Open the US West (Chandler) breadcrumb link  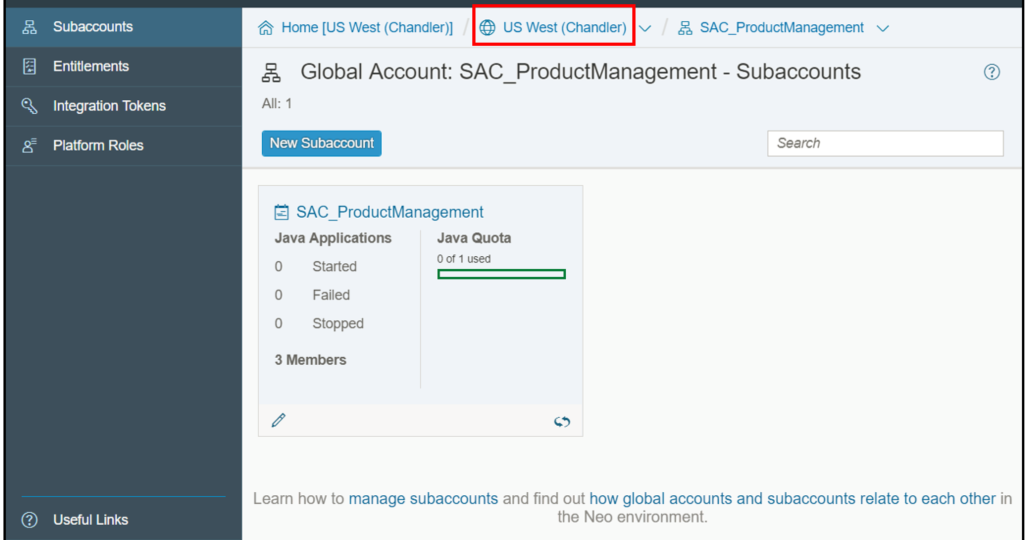point(564,28)
